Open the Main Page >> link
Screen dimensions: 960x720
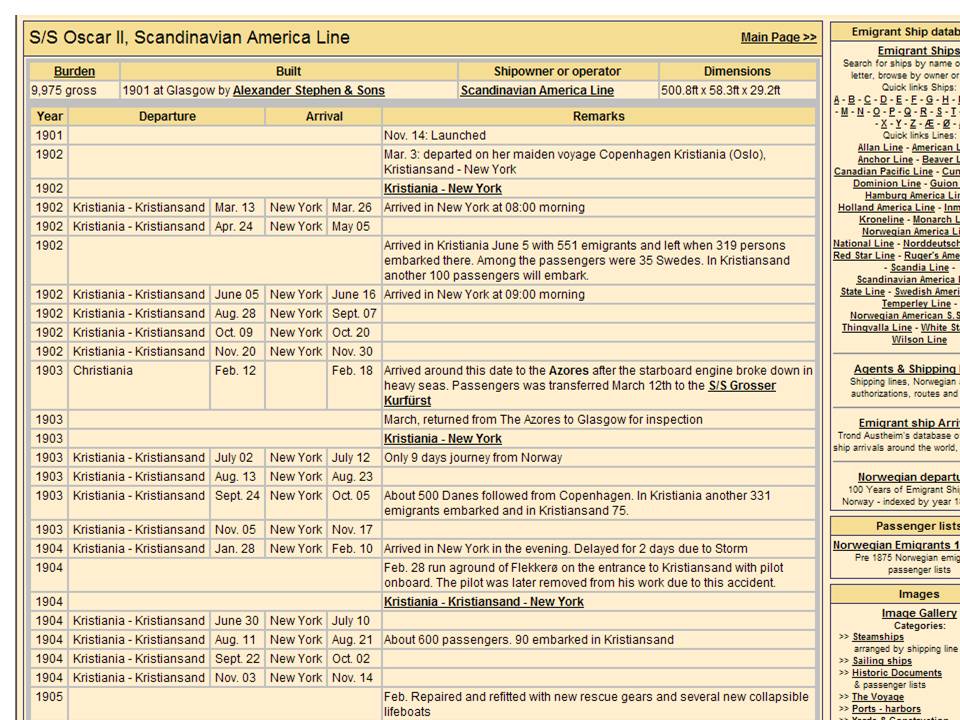click(778, 37)
